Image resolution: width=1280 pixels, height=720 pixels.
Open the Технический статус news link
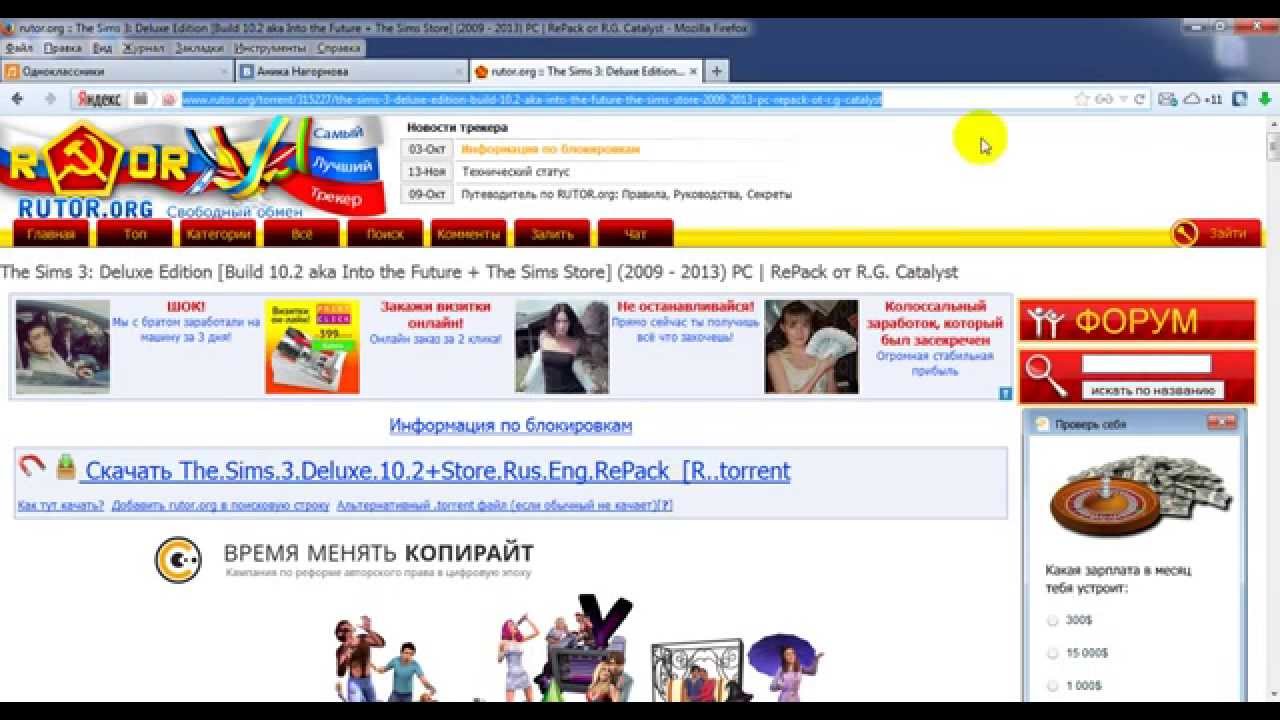click(516, 172)
